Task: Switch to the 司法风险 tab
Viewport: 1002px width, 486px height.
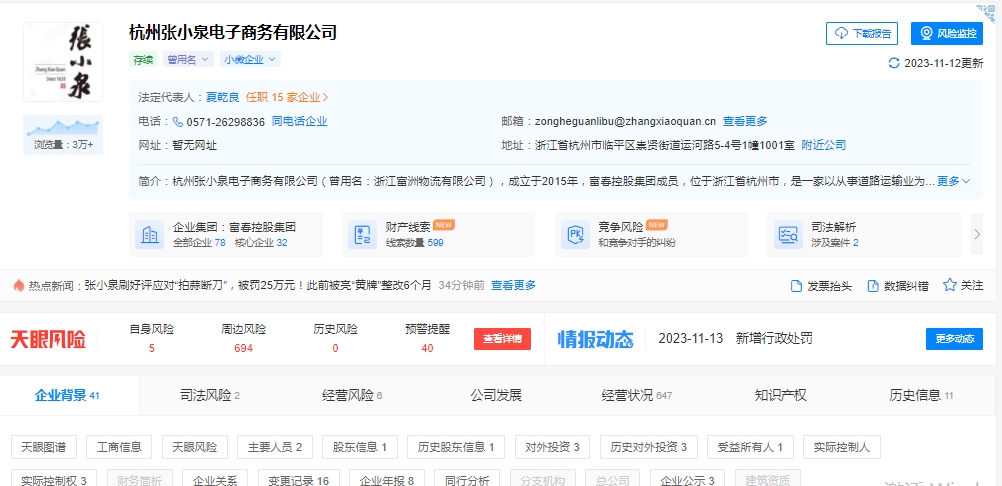Action: tap(210, 395)
